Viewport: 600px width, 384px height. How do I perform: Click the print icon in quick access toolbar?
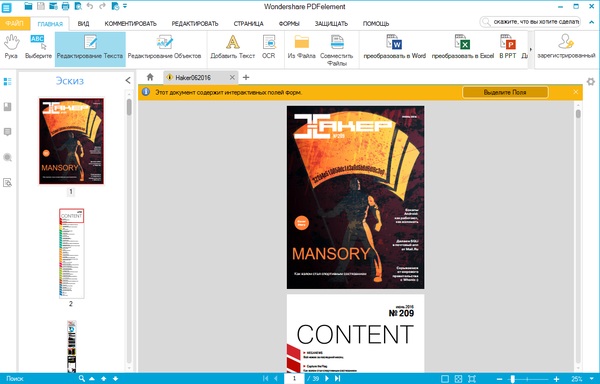click(65, 6)
